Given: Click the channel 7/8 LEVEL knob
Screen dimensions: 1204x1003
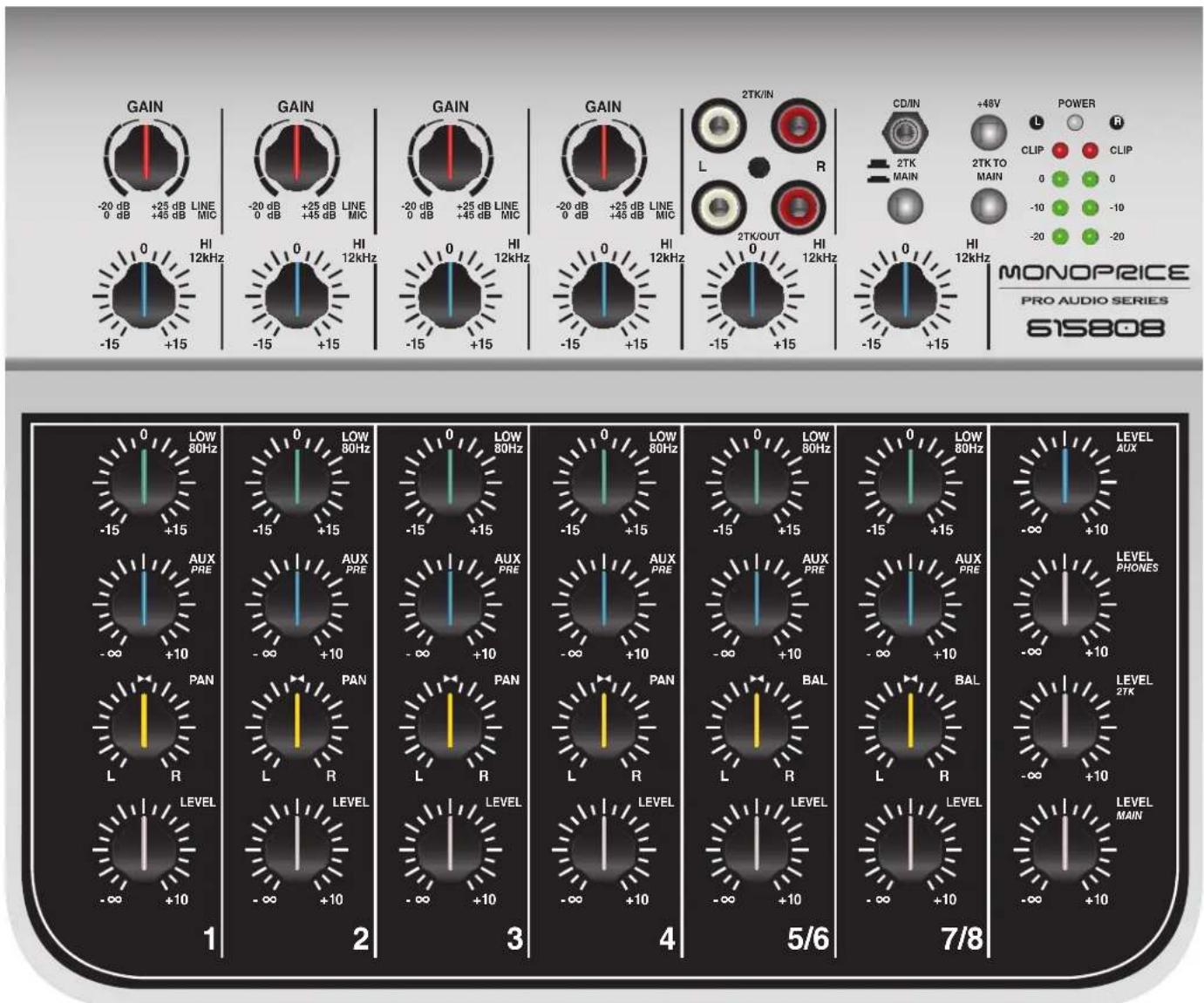Looking at the screenshot, I should [x=909, y=846].
